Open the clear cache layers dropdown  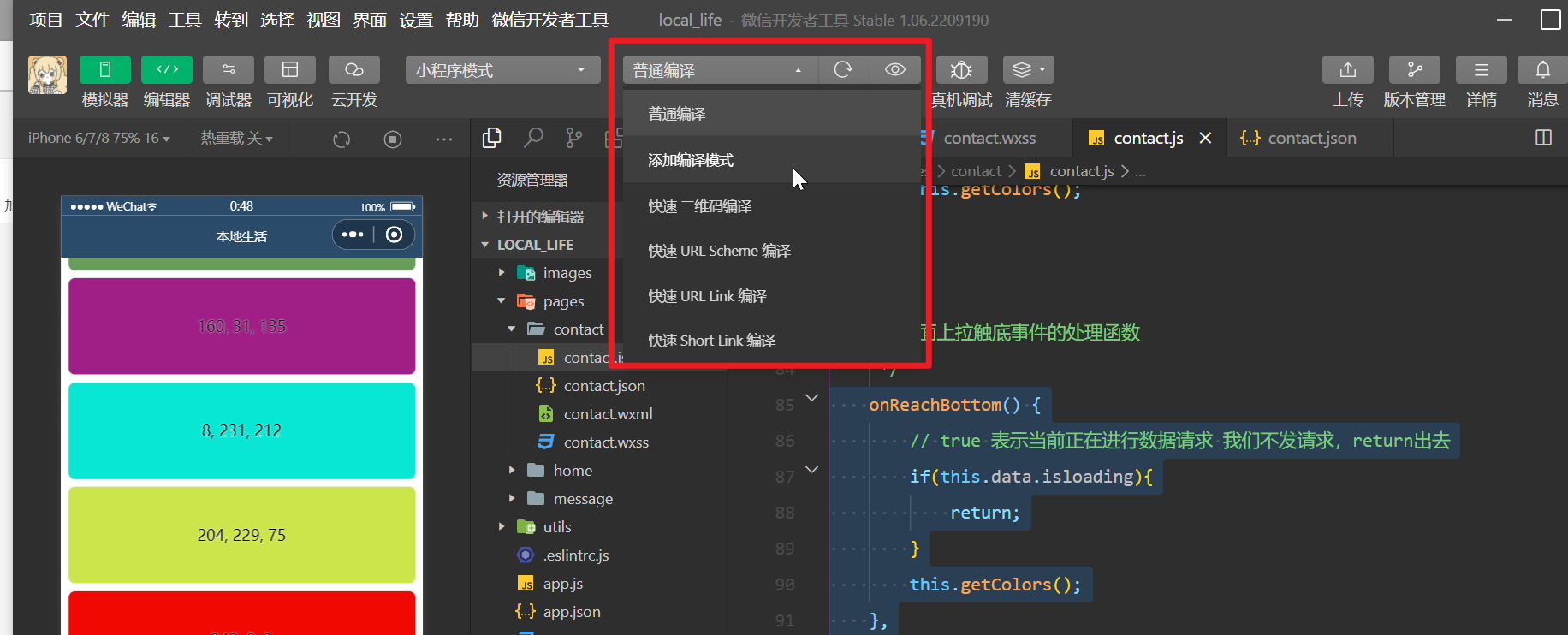1029,70
